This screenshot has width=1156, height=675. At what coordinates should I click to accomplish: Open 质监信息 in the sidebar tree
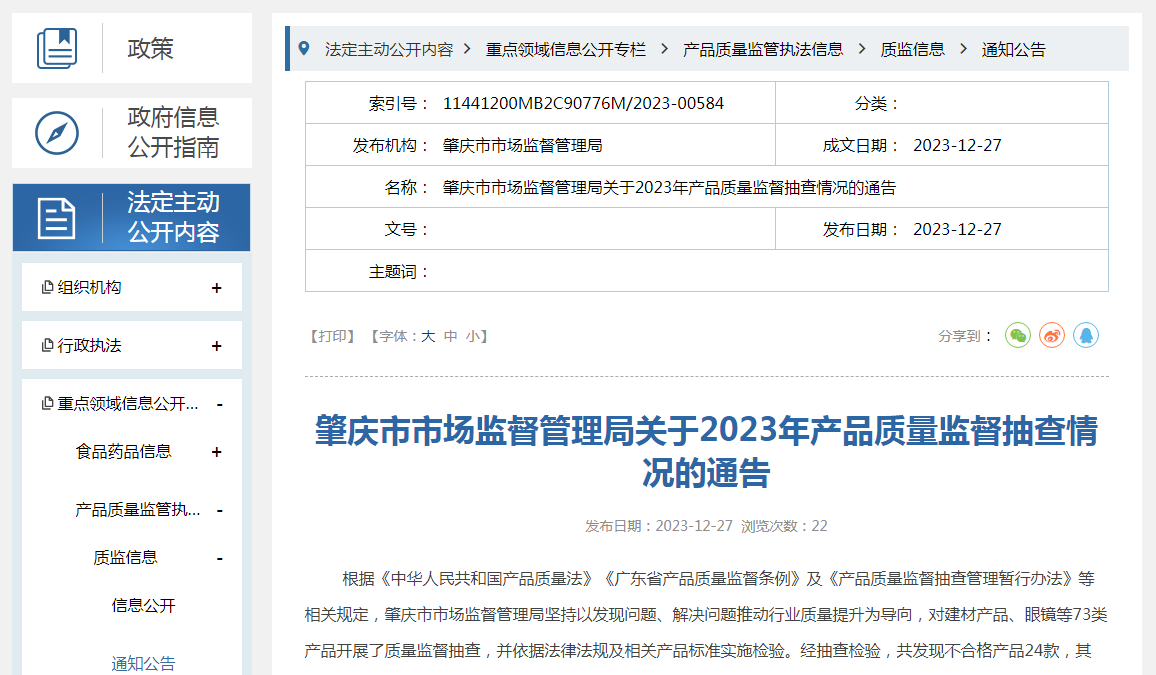[125, 558]
